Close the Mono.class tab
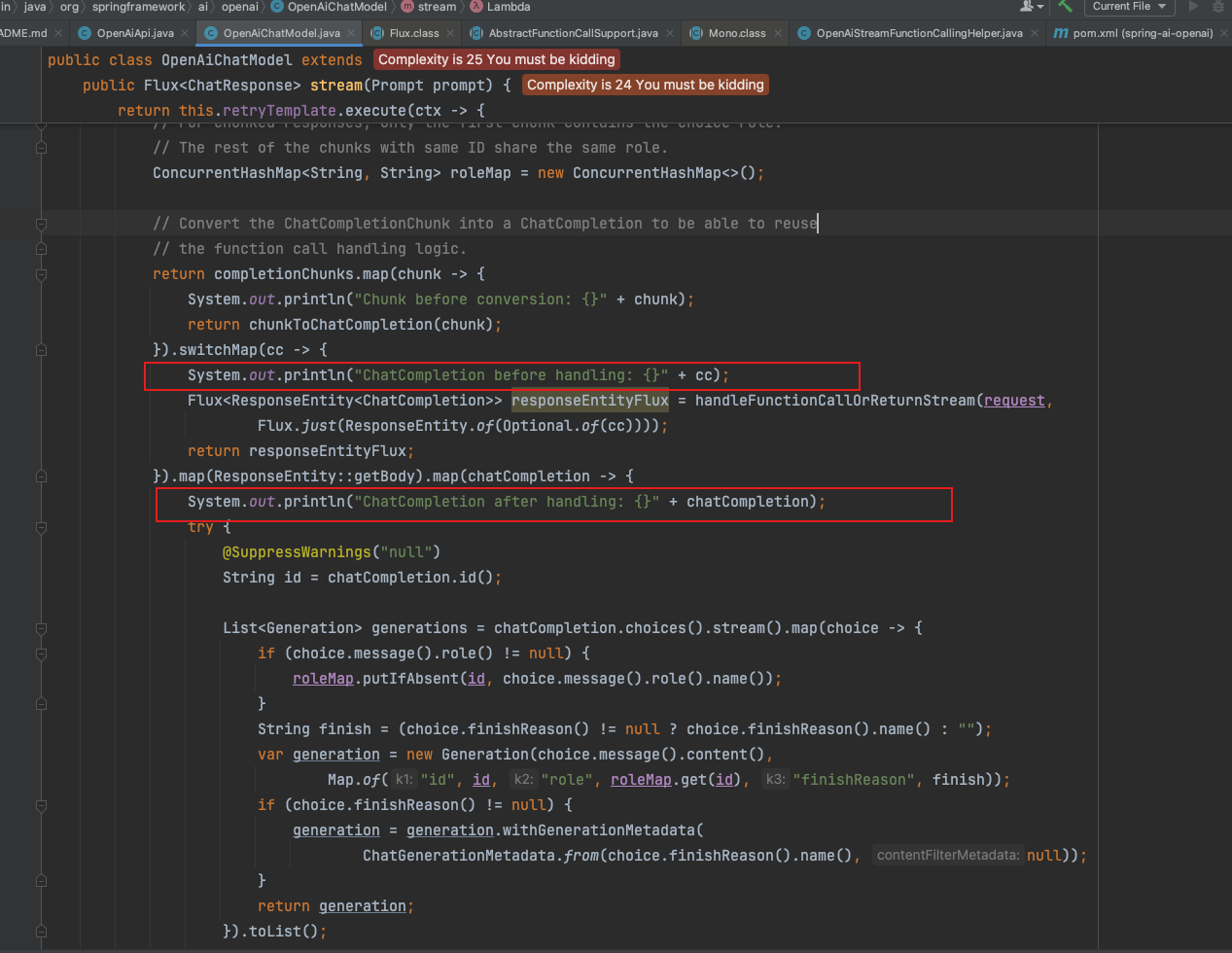The width and height of the screenshot is (1232, 953). (x=777, y=33)
